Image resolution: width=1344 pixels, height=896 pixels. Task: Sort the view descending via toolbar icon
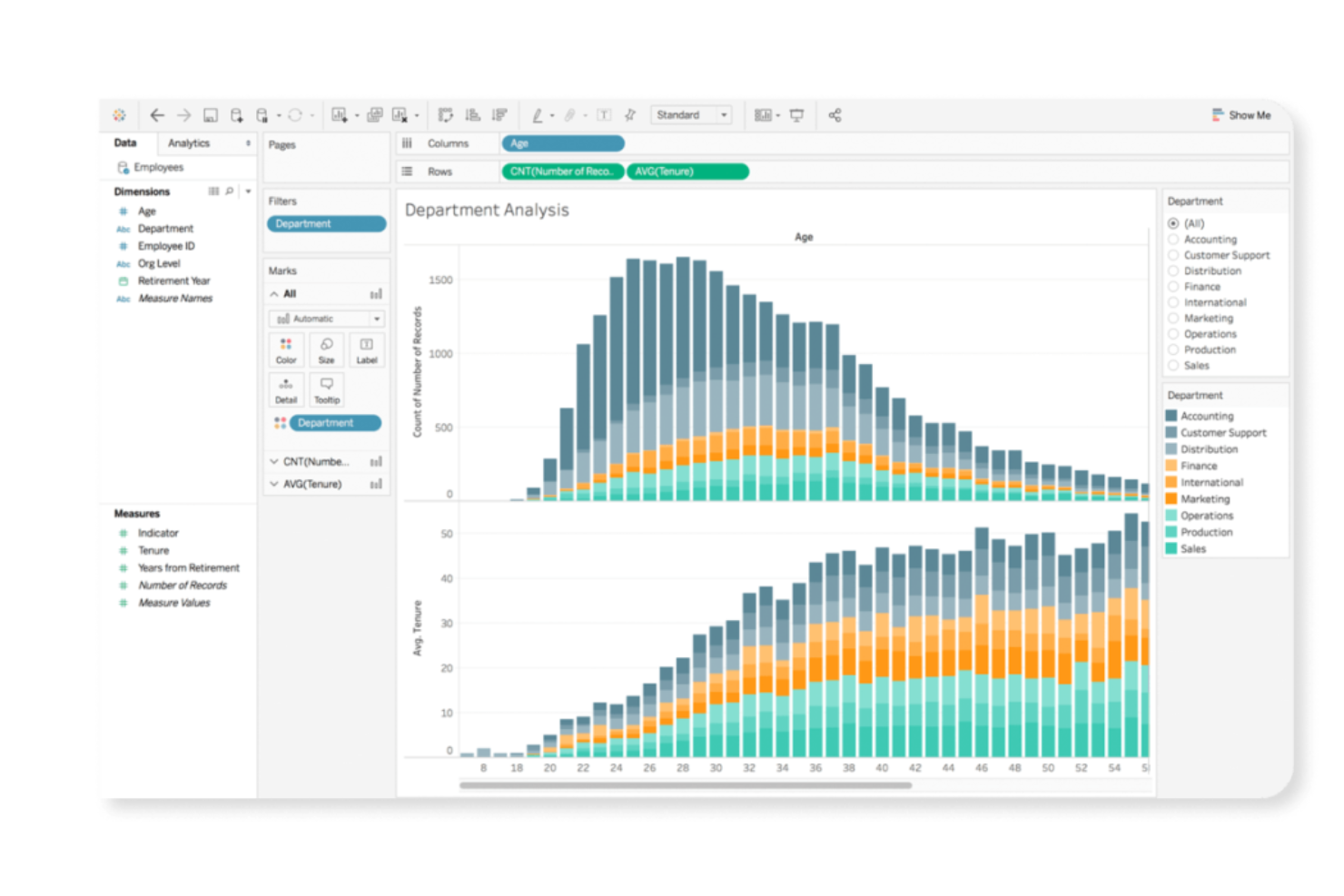[498, 114]
